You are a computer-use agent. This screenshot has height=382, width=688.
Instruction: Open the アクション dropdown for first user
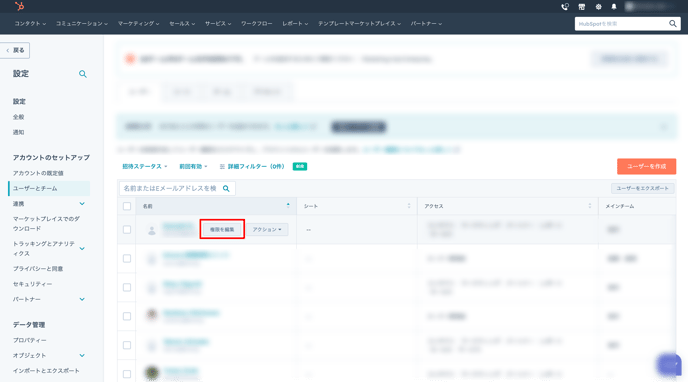pyautogui.click(x=267, y=229)
